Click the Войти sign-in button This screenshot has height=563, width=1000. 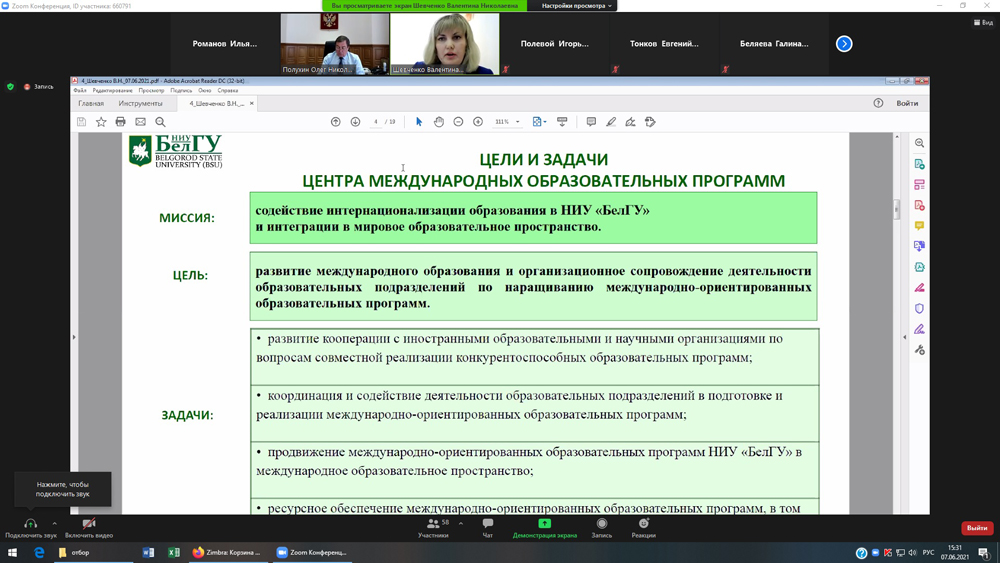pos(907,103)
